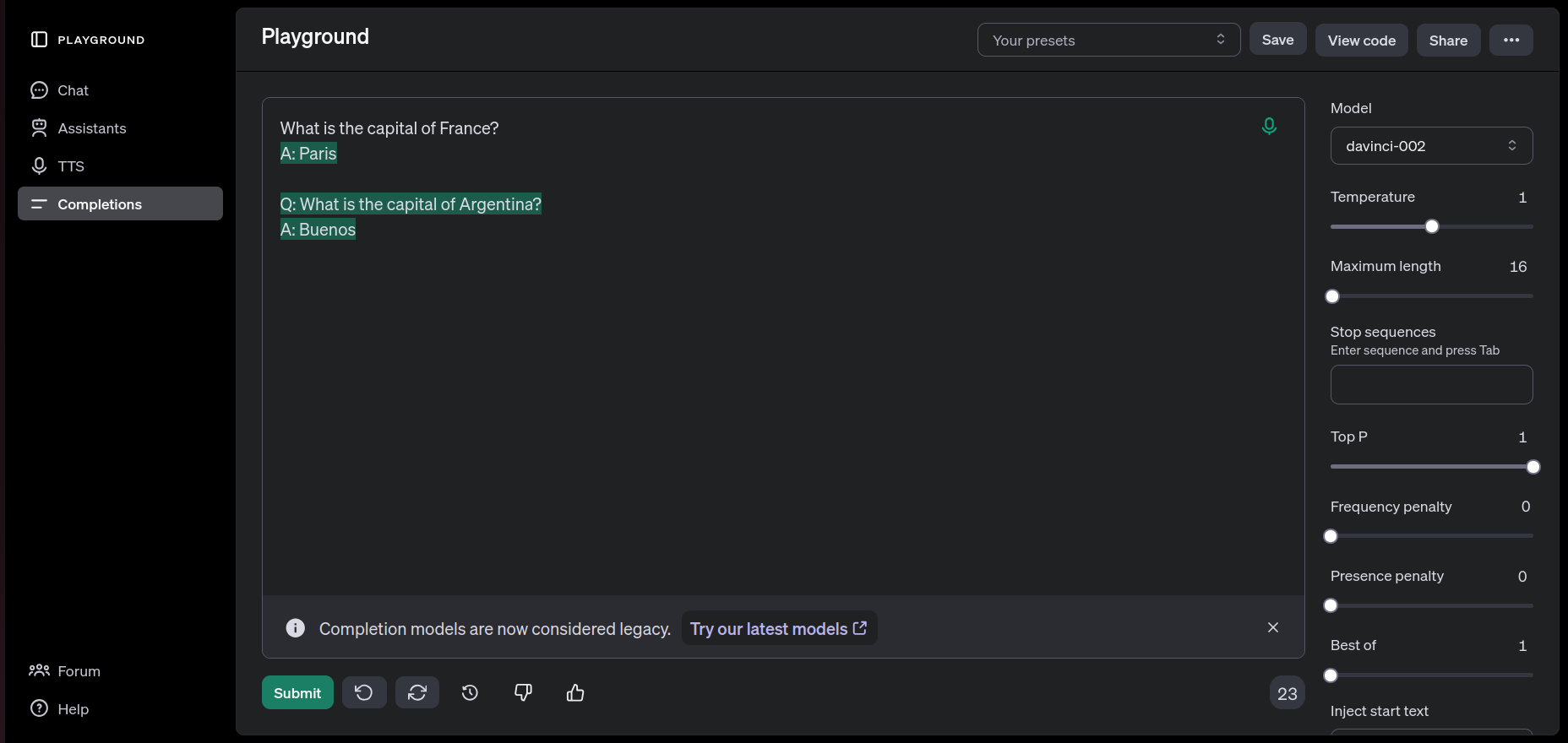Click the undo last completion icon
The height and width of the screenshot is (743, 1568).
pyautogui.click(x=364, y=693)
